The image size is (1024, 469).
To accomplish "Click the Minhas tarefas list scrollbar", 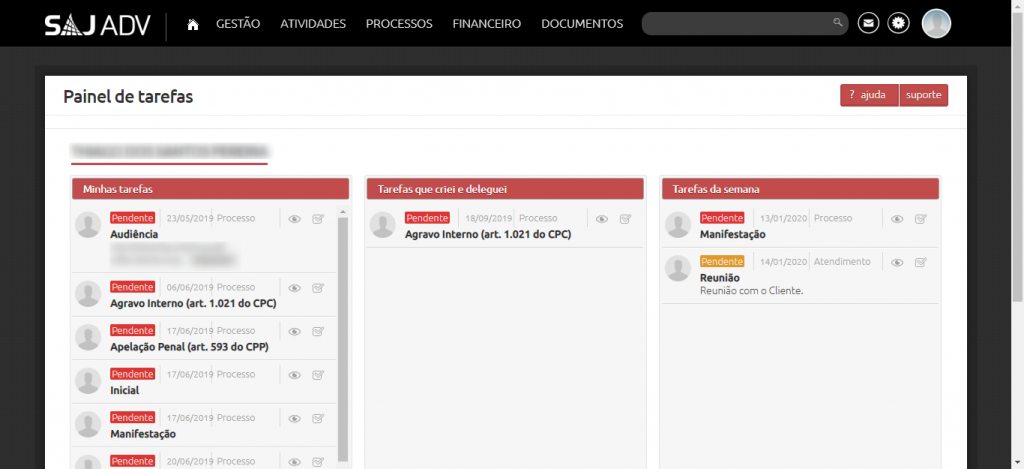I will point(343,330).
